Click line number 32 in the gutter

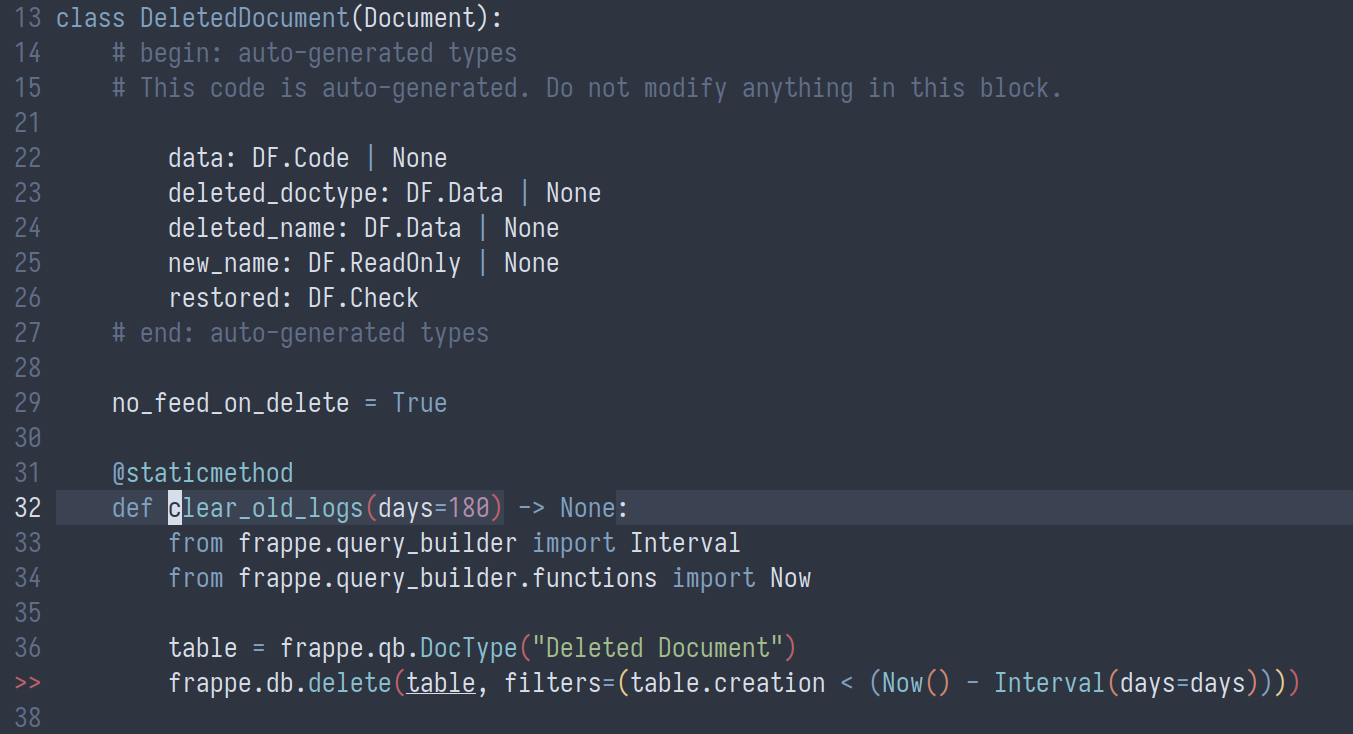(x=28, y=508)
